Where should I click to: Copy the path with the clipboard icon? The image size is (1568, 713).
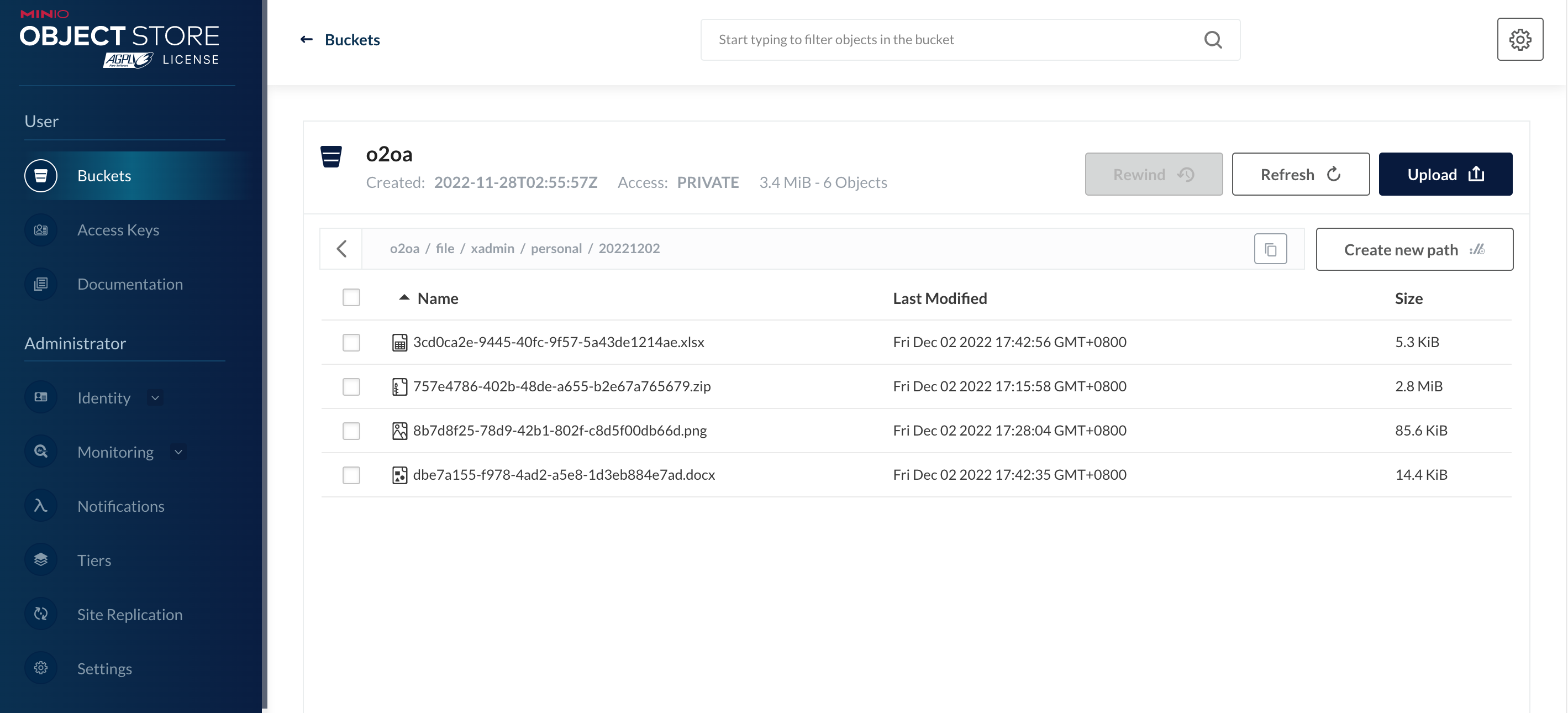(x=1270, y=249)
